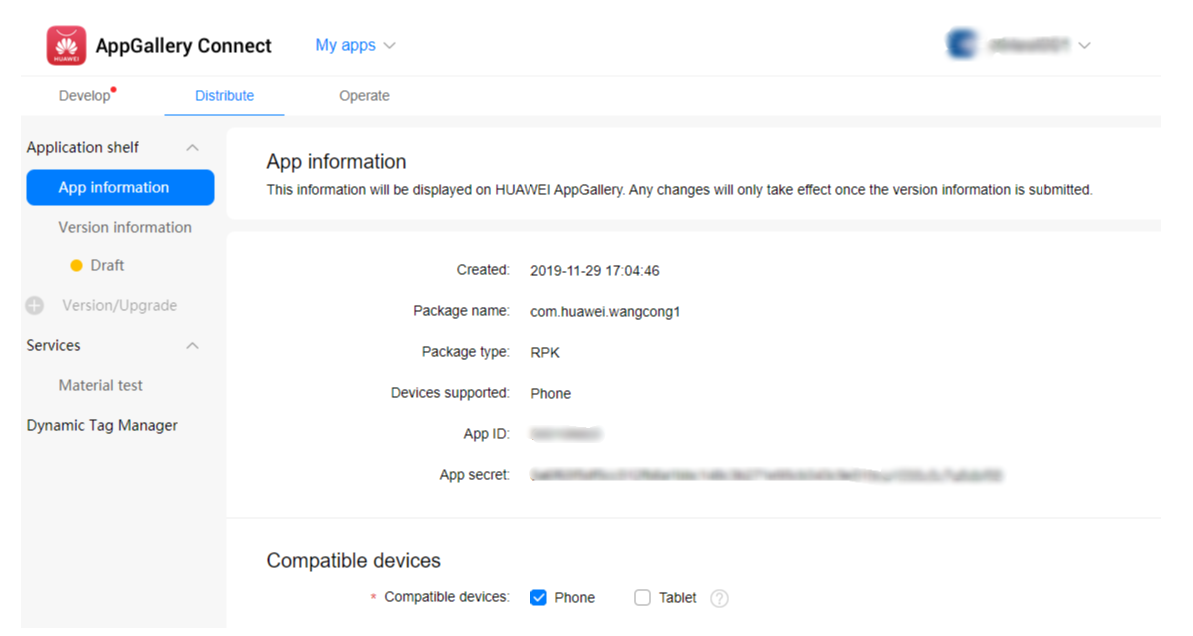Click the Compatible devices heading
The height and width of the screenshot is (636, 1193).
(x=353, y=561)
